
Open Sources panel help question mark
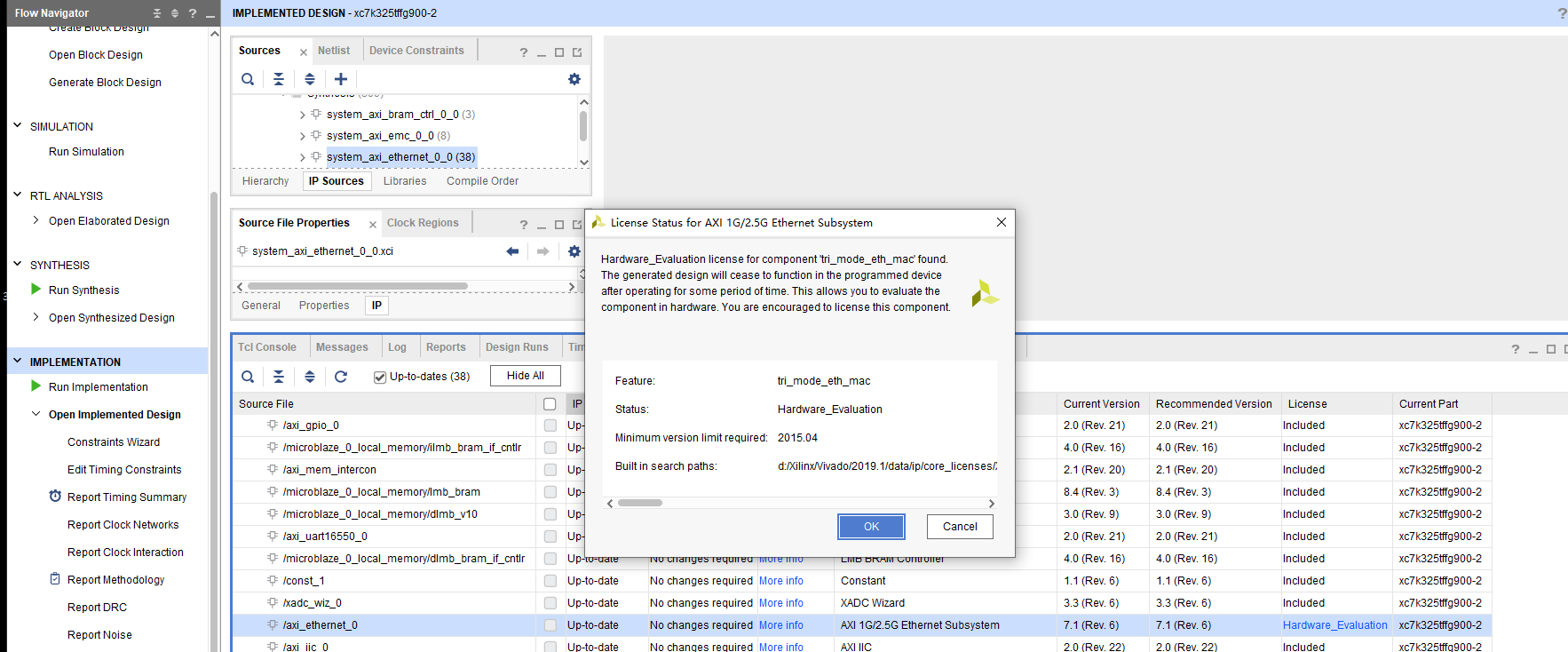coord(524,52)
